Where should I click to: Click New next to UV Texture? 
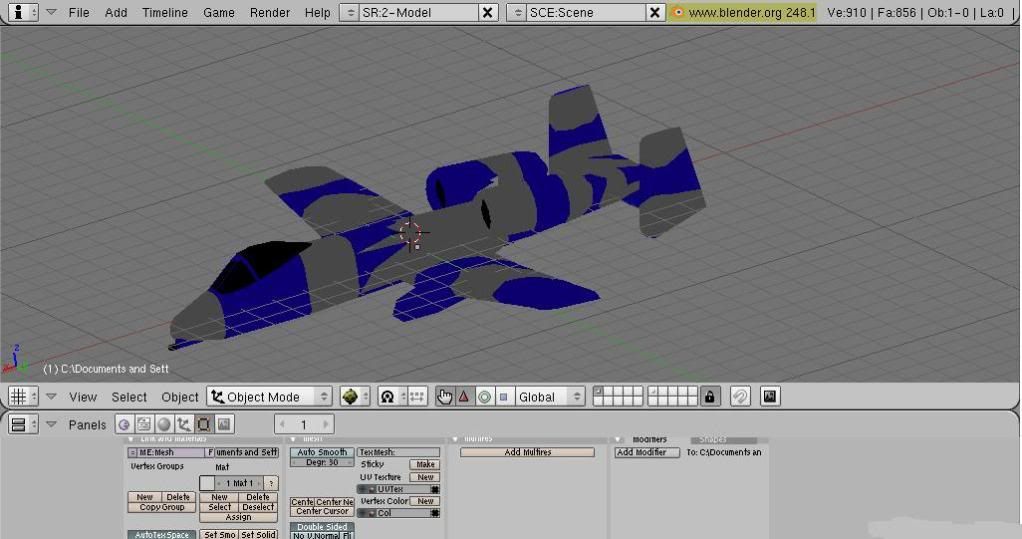coord(425,477)
